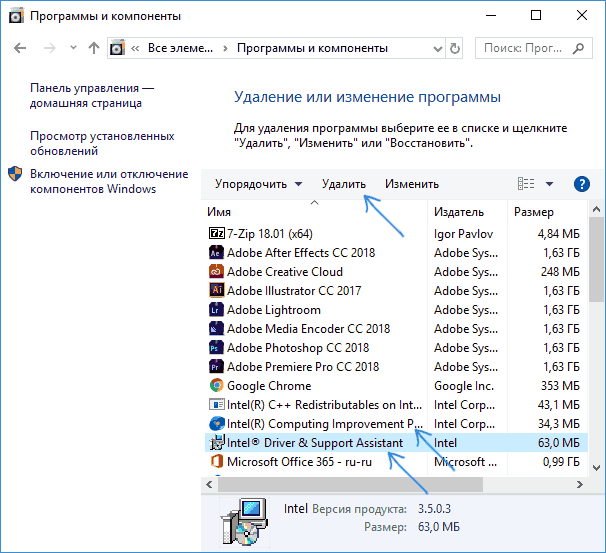Select Adobe Photoshop CC 2018 entry
Screen dimensions: 606x553
(298, 348)
